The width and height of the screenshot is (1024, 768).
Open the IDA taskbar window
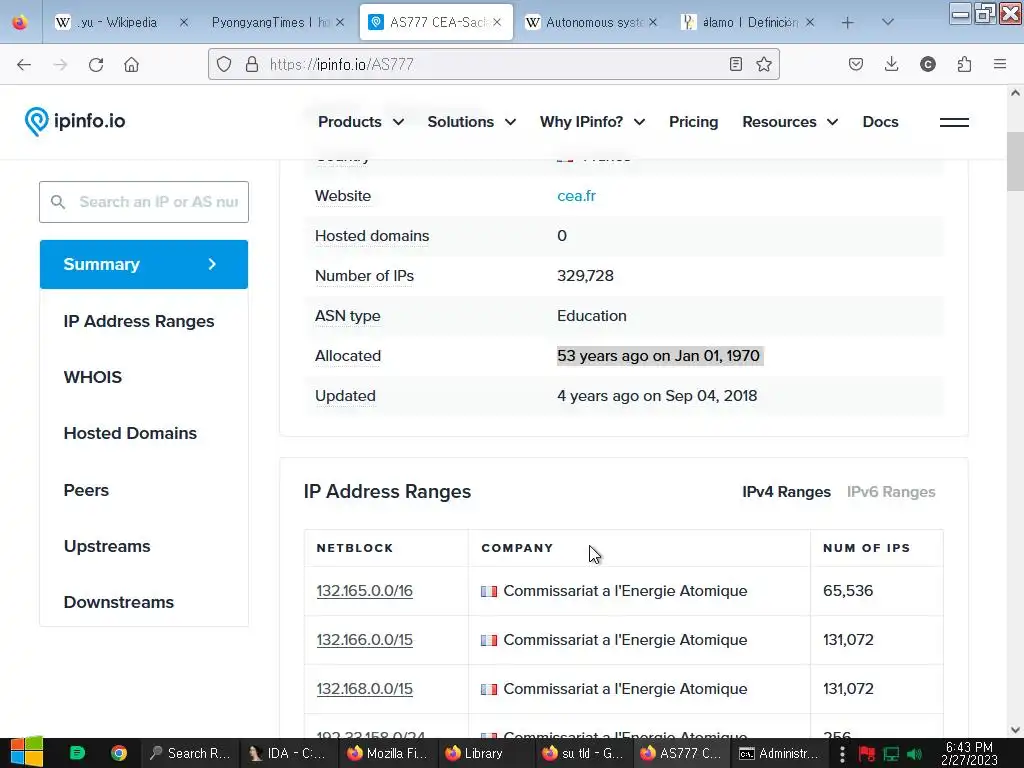[287, 754]
